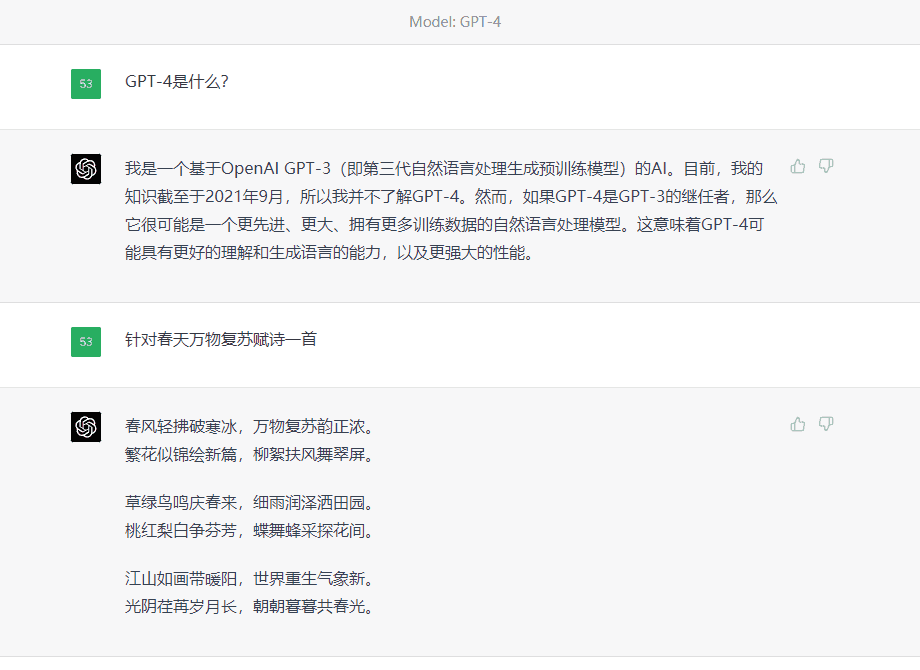Image resolution: width=920 pixels, height=670 pixels.
Task: Click the thumbs up on the GPT-3 answer
Action: pyautogui.click(x=797, y=167)
